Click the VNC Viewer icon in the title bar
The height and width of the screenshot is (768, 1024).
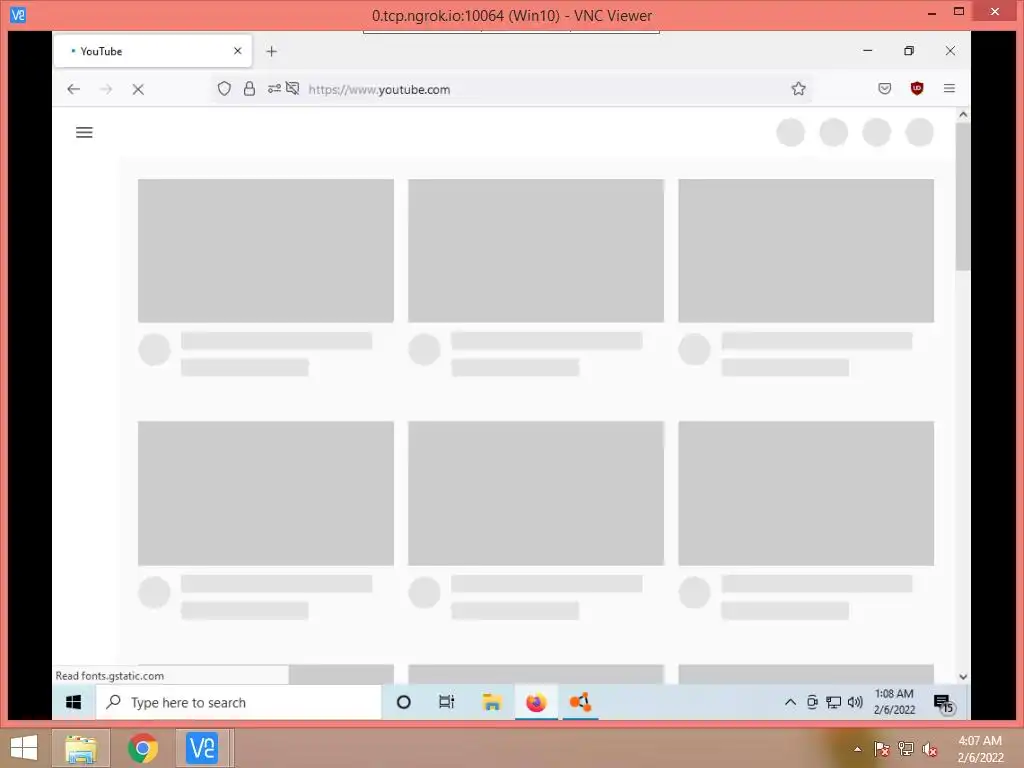coord(18,14)
